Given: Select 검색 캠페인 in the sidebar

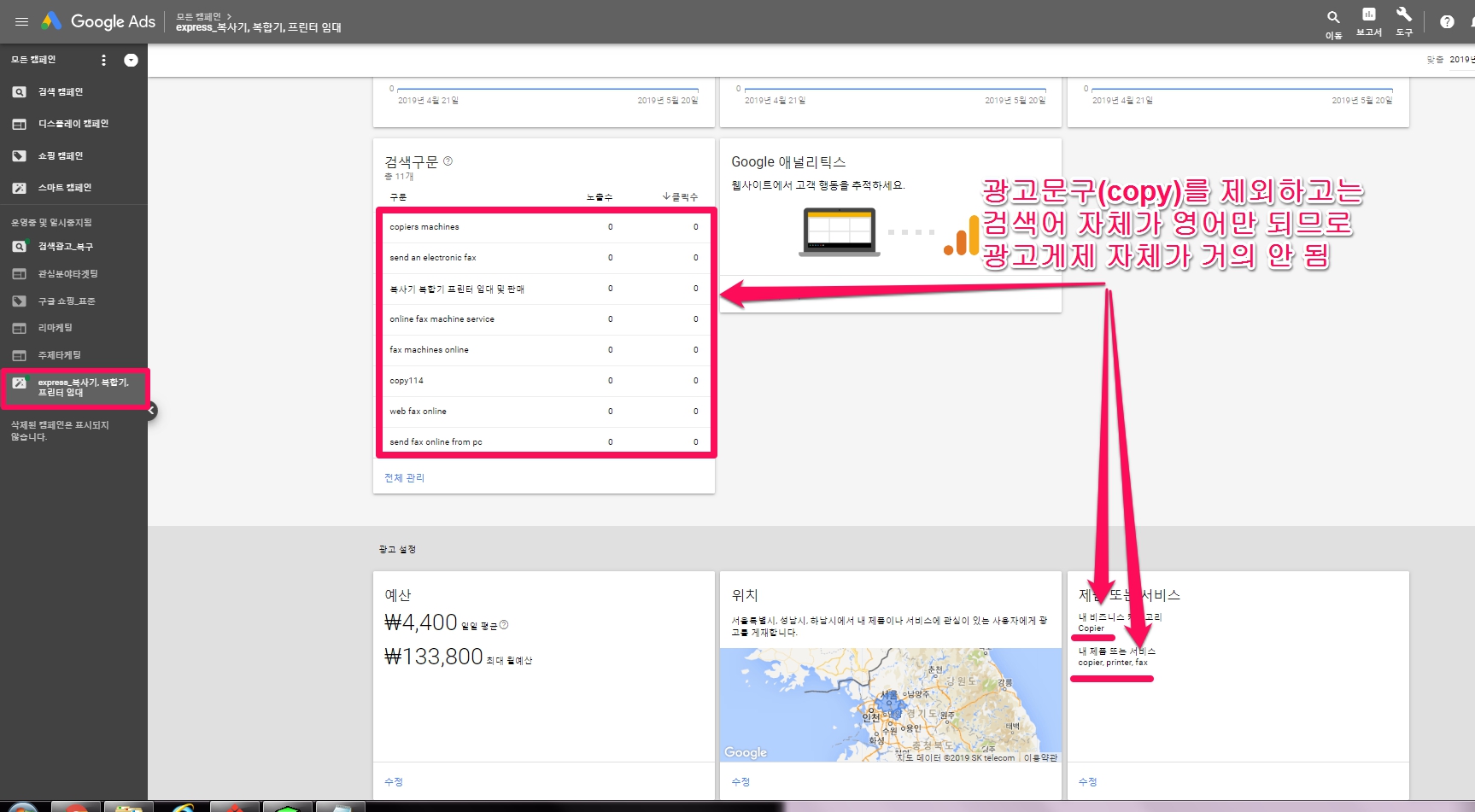Looking at the screenshot, I should (x=60, y=92).
